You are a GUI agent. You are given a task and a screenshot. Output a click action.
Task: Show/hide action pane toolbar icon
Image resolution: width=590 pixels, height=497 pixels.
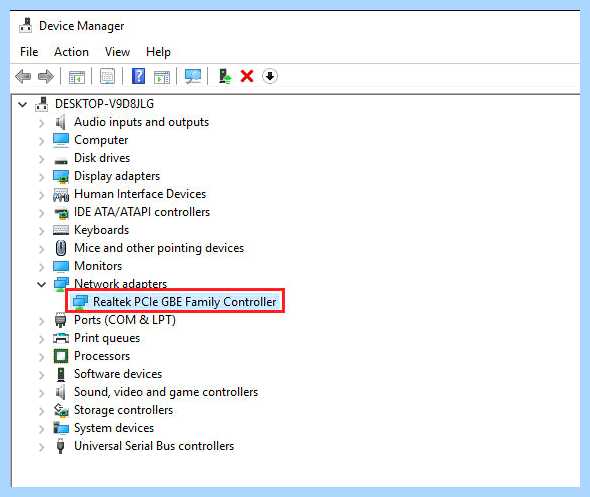click(x=162, y=77)
